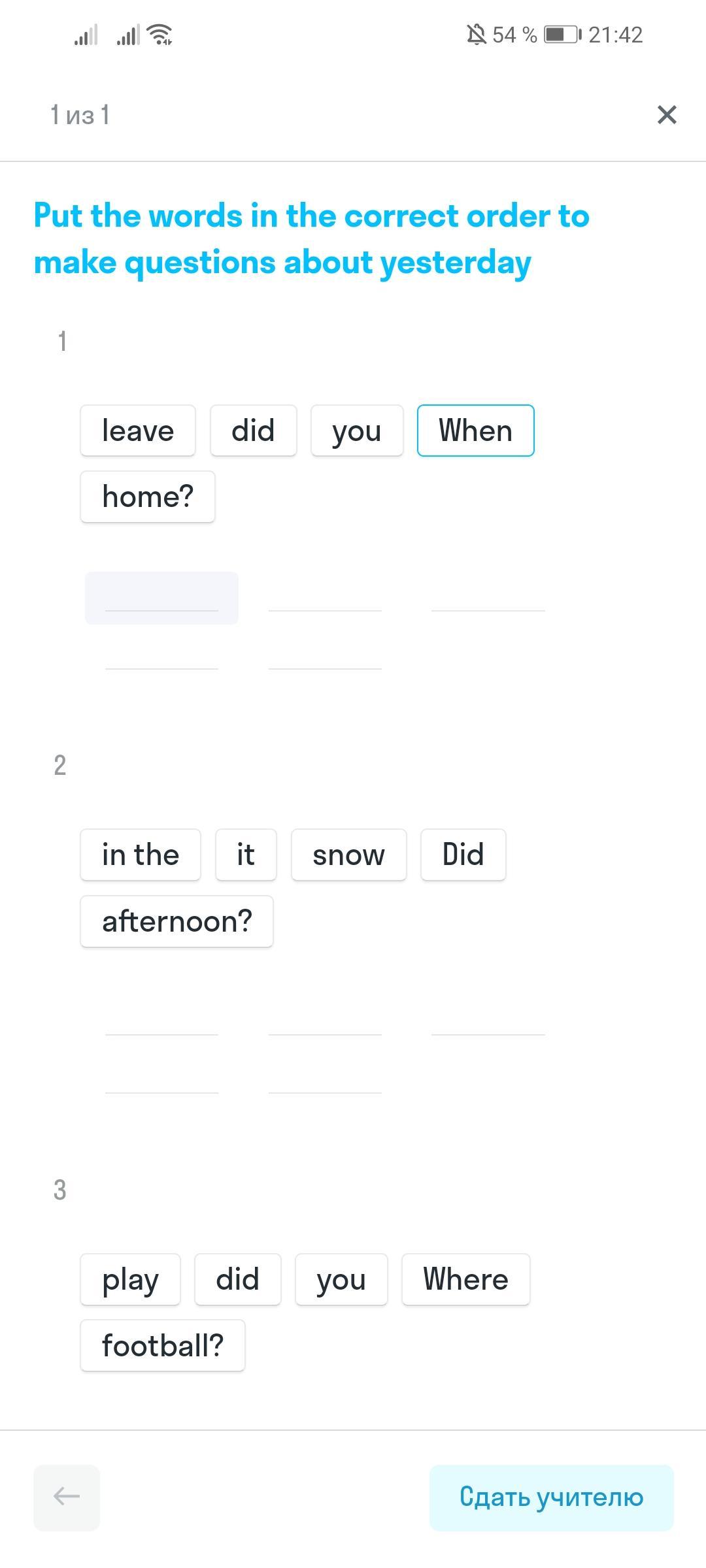The height and width of the screenshot is (1568, 706).
Task: Tap the muted notifications bell icon
Action: point(477,35)
